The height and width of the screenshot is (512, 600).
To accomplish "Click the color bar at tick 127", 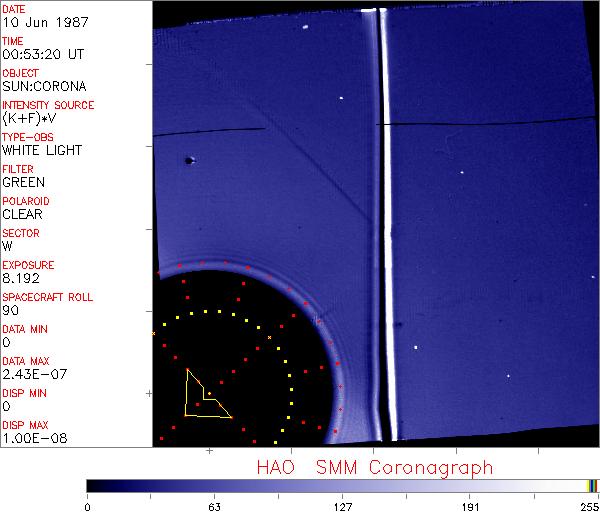I will pyautogui.click(x=342, y=486).
